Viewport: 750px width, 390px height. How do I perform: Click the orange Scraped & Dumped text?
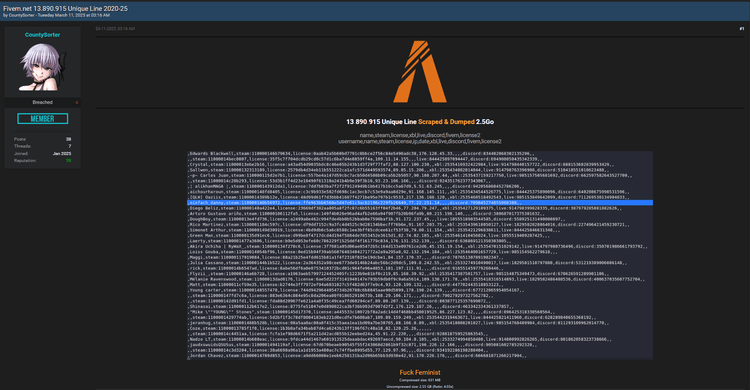446,122
